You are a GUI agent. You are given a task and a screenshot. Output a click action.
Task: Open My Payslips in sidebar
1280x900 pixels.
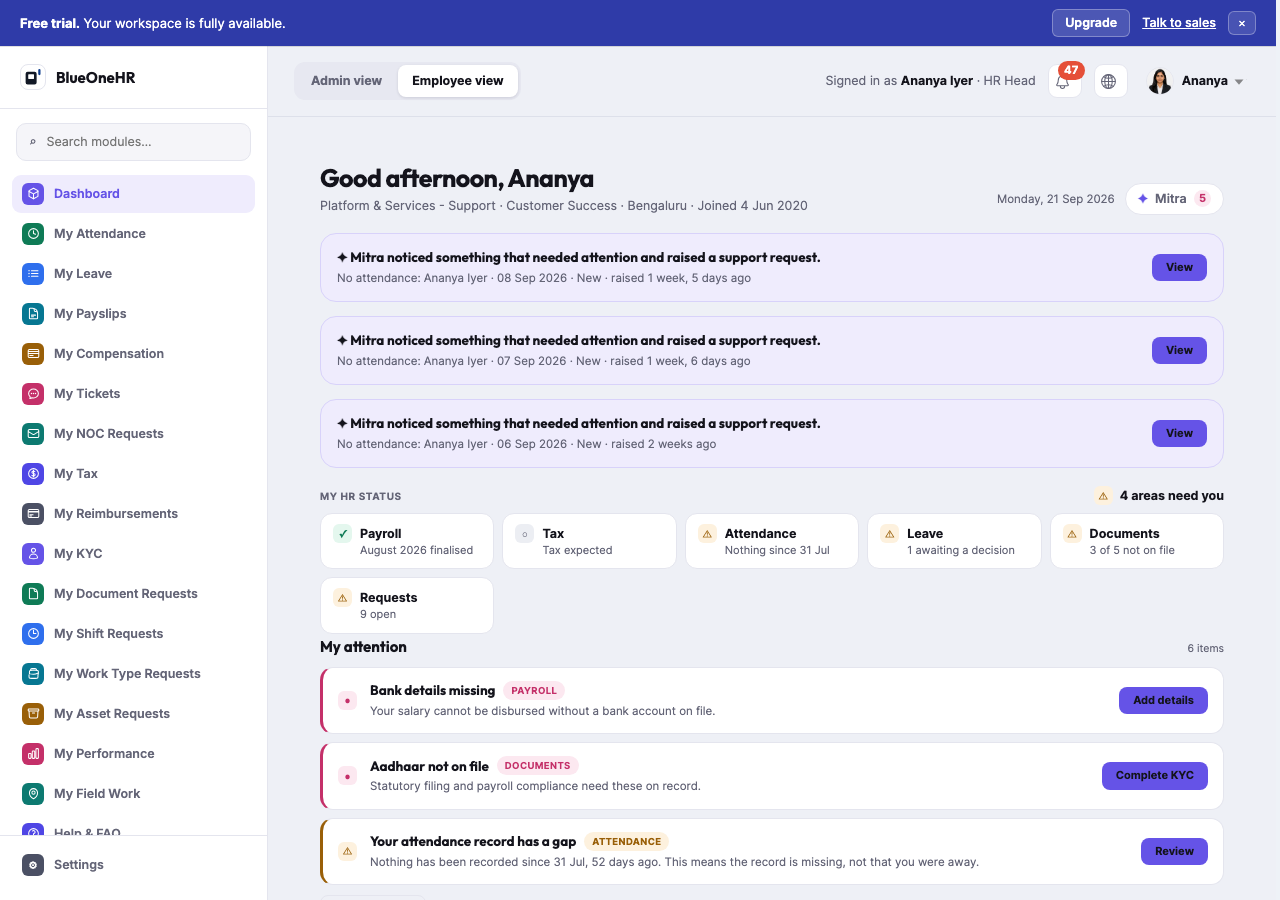[x=133, y=314]
